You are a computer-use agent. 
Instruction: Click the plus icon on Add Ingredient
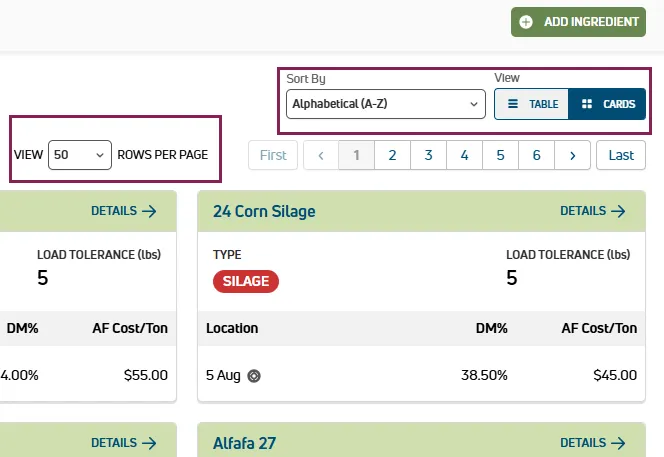[526, 22]
